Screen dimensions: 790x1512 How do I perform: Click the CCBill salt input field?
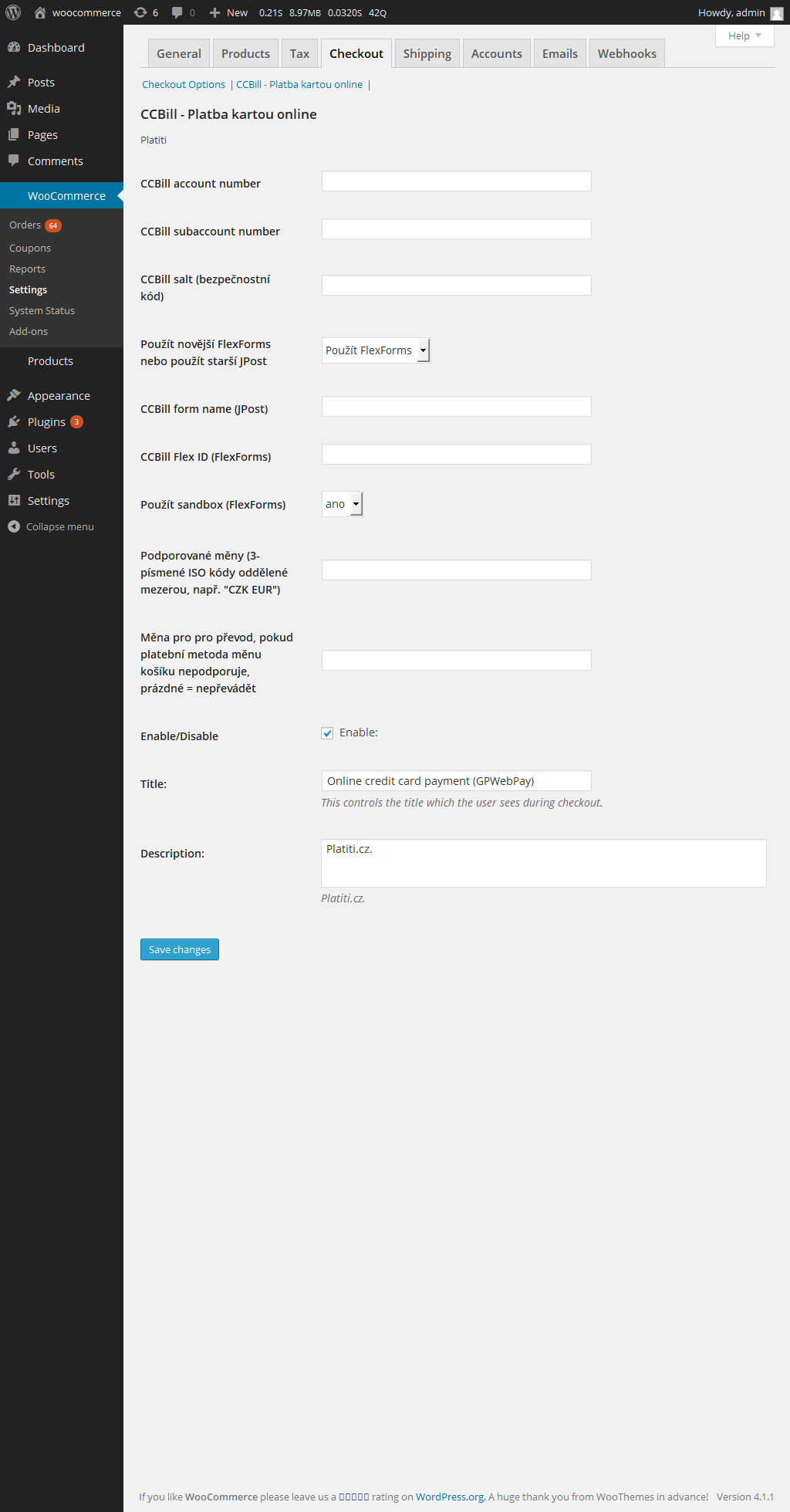[457, 286]
